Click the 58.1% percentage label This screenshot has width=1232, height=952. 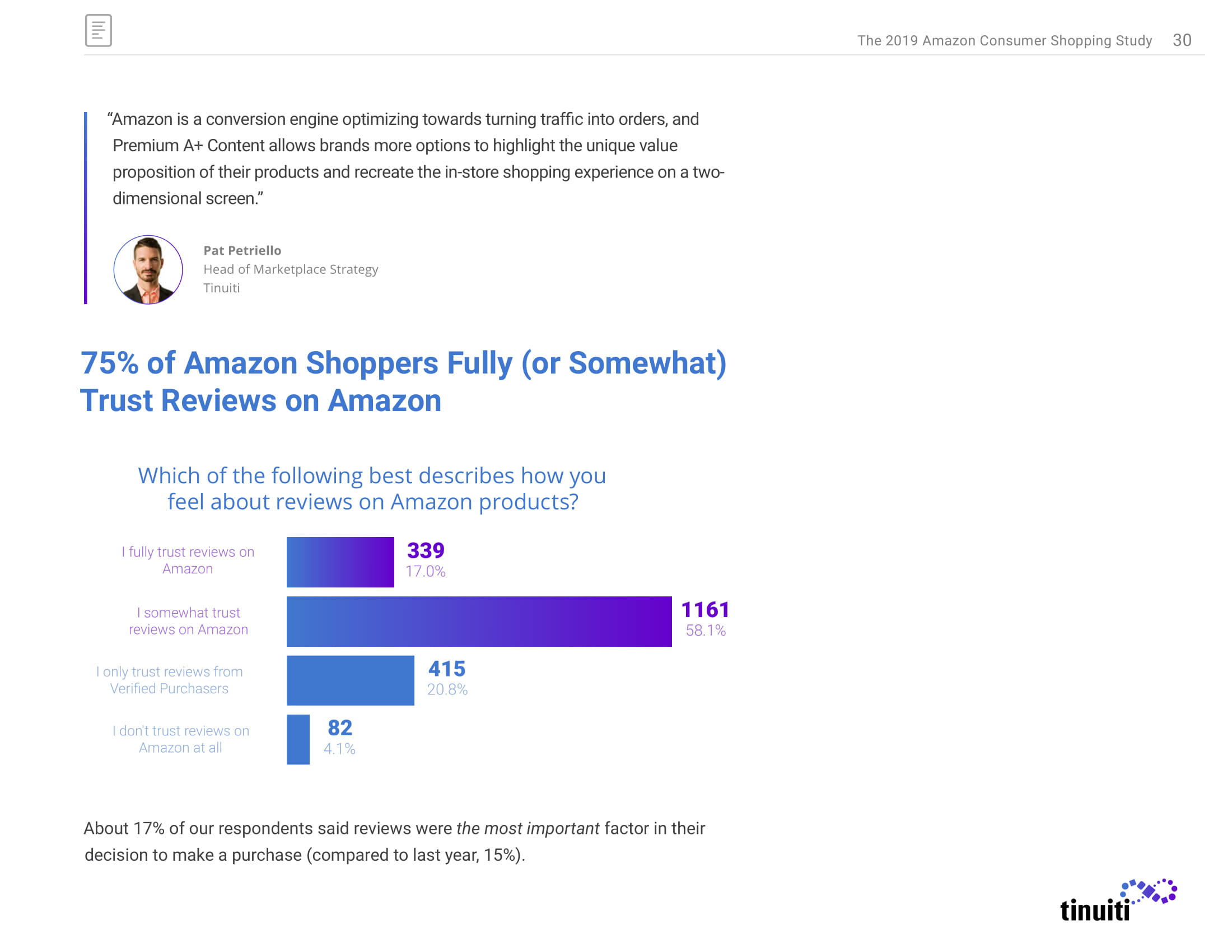(x=705, y=631)
